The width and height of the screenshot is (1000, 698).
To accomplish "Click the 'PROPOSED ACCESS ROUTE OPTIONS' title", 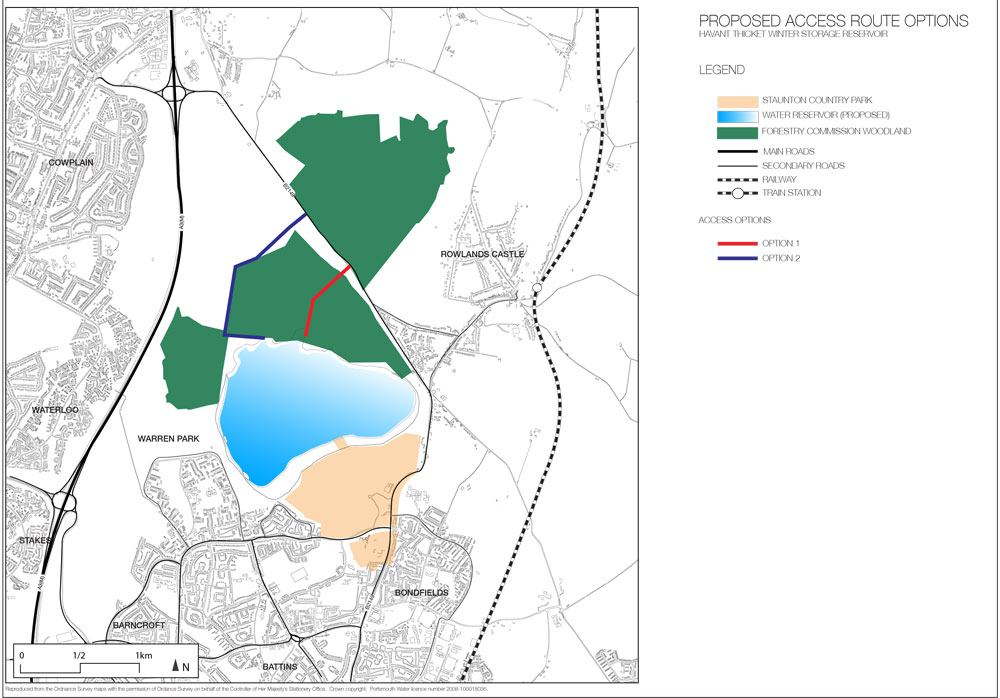I will tap(834, 21).
